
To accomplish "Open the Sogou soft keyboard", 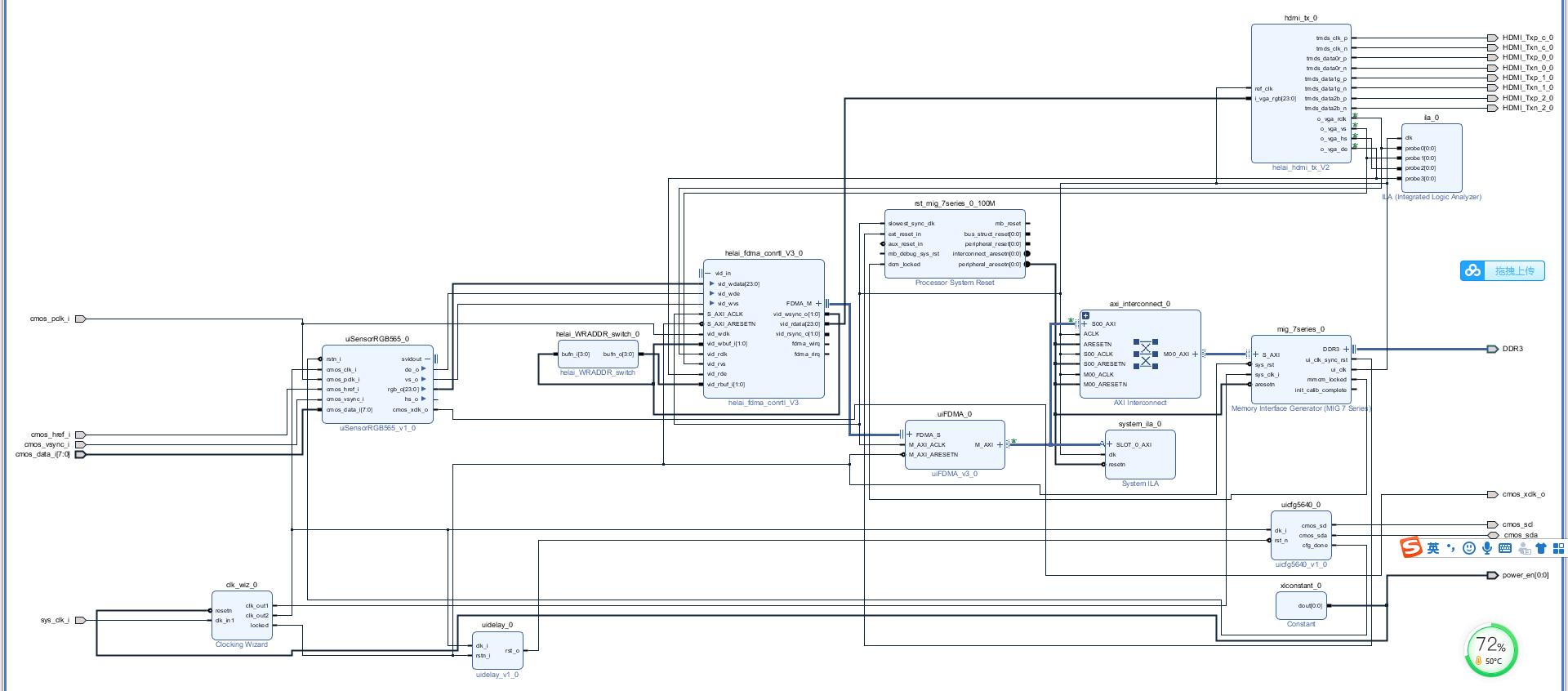I will [1505, 548].
